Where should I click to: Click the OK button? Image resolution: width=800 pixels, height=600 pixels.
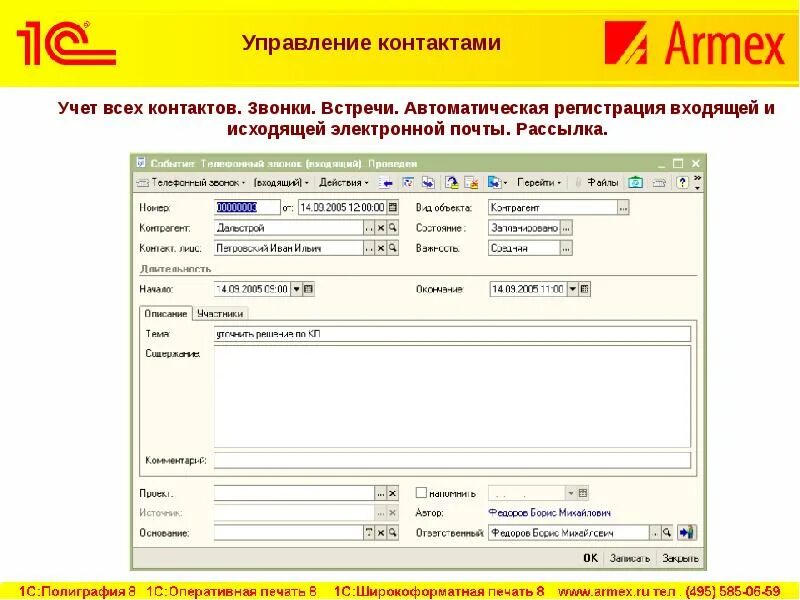coord(591,558)
